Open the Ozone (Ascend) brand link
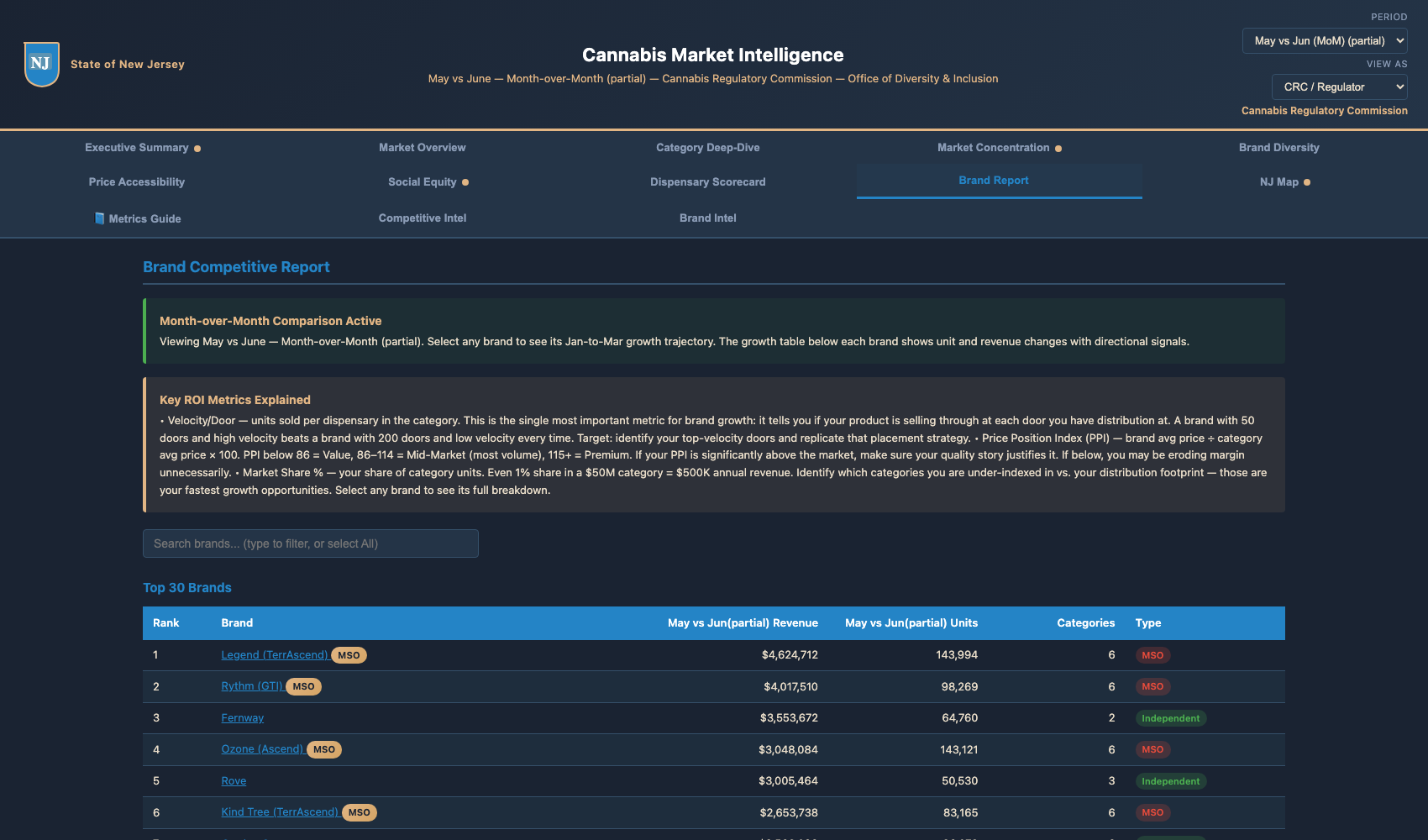 (x=262, y=749)
